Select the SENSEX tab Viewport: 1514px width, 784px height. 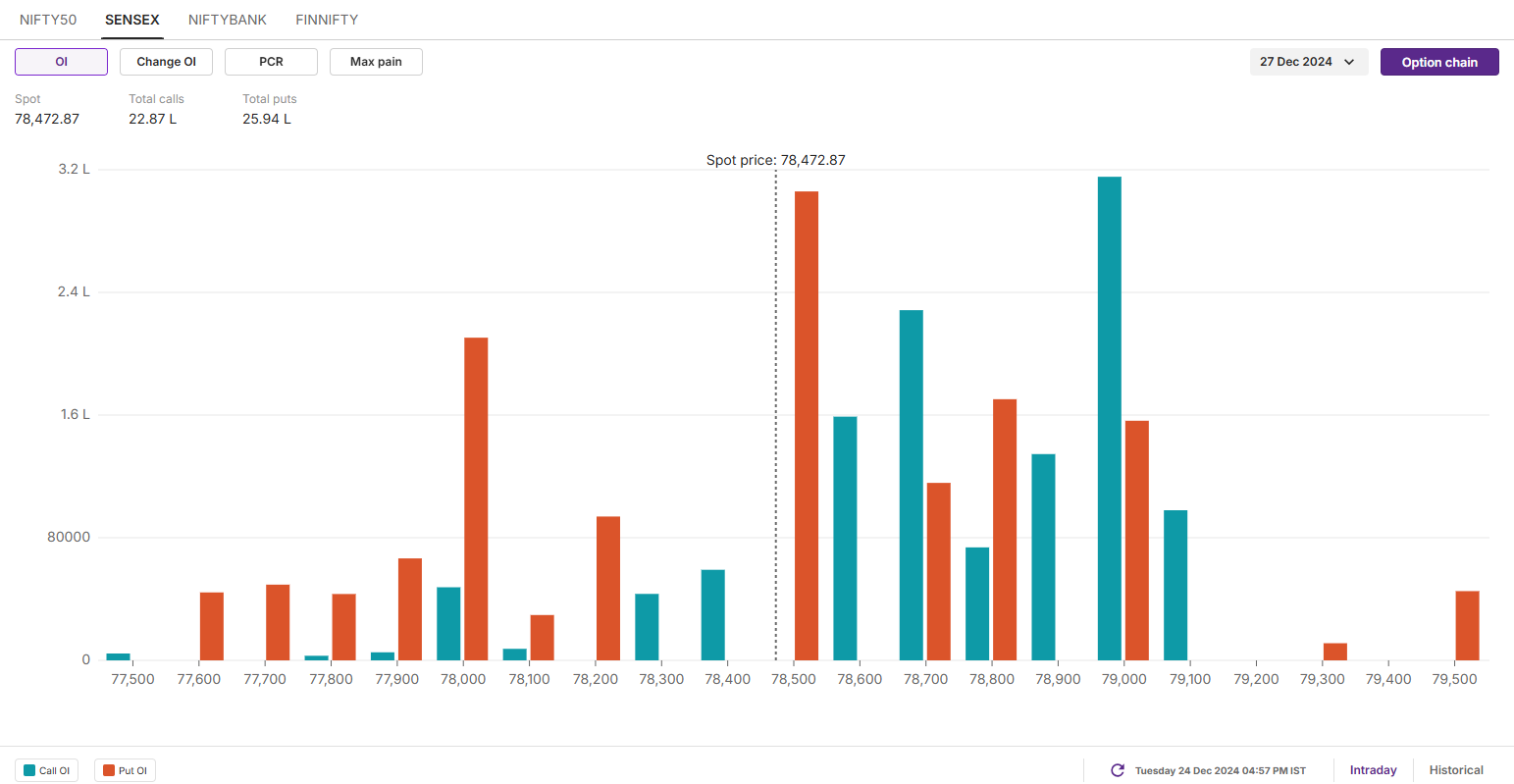click(x=132, y=20)
